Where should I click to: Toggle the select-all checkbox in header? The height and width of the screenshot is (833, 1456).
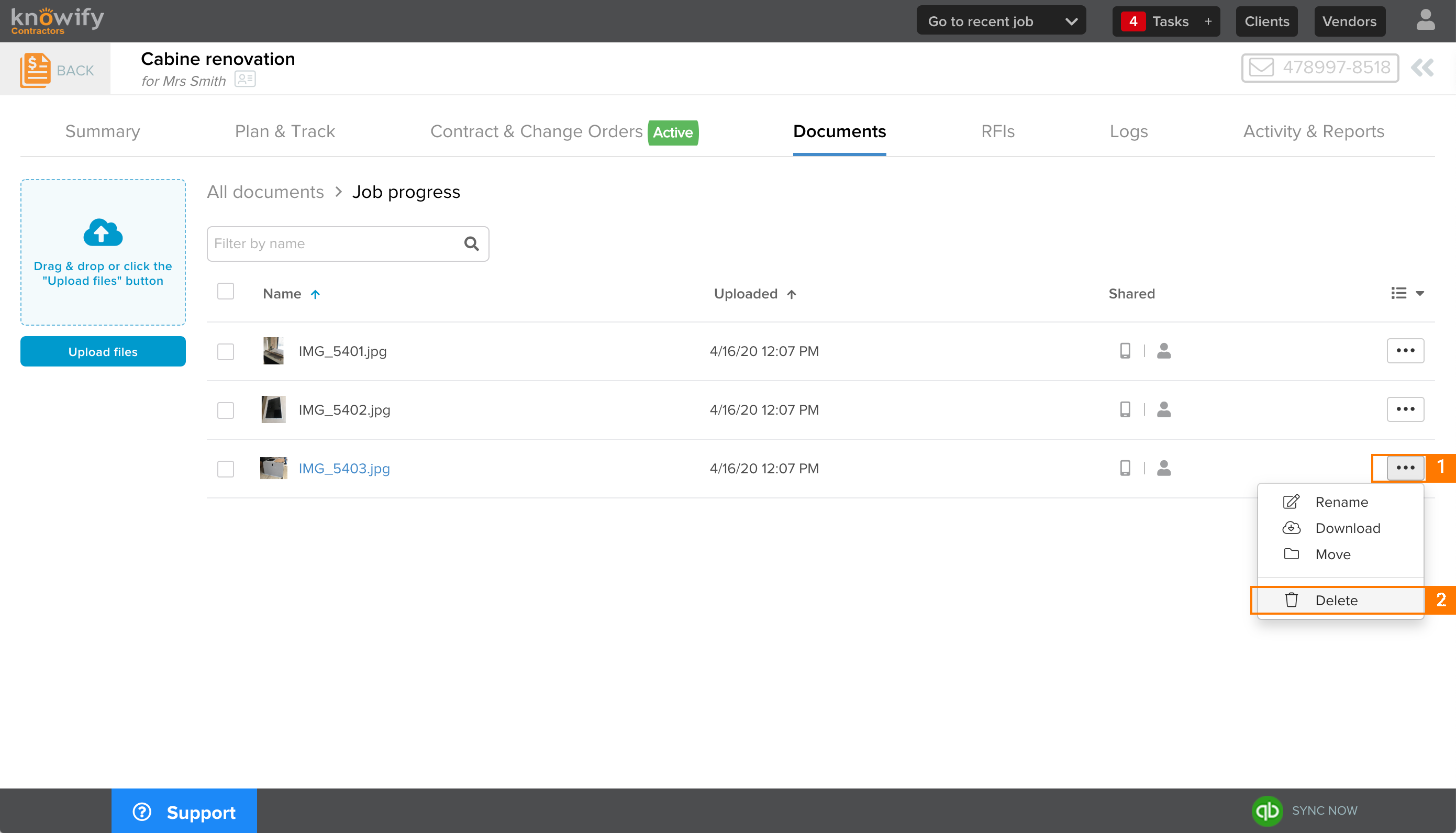click(225, 293)
